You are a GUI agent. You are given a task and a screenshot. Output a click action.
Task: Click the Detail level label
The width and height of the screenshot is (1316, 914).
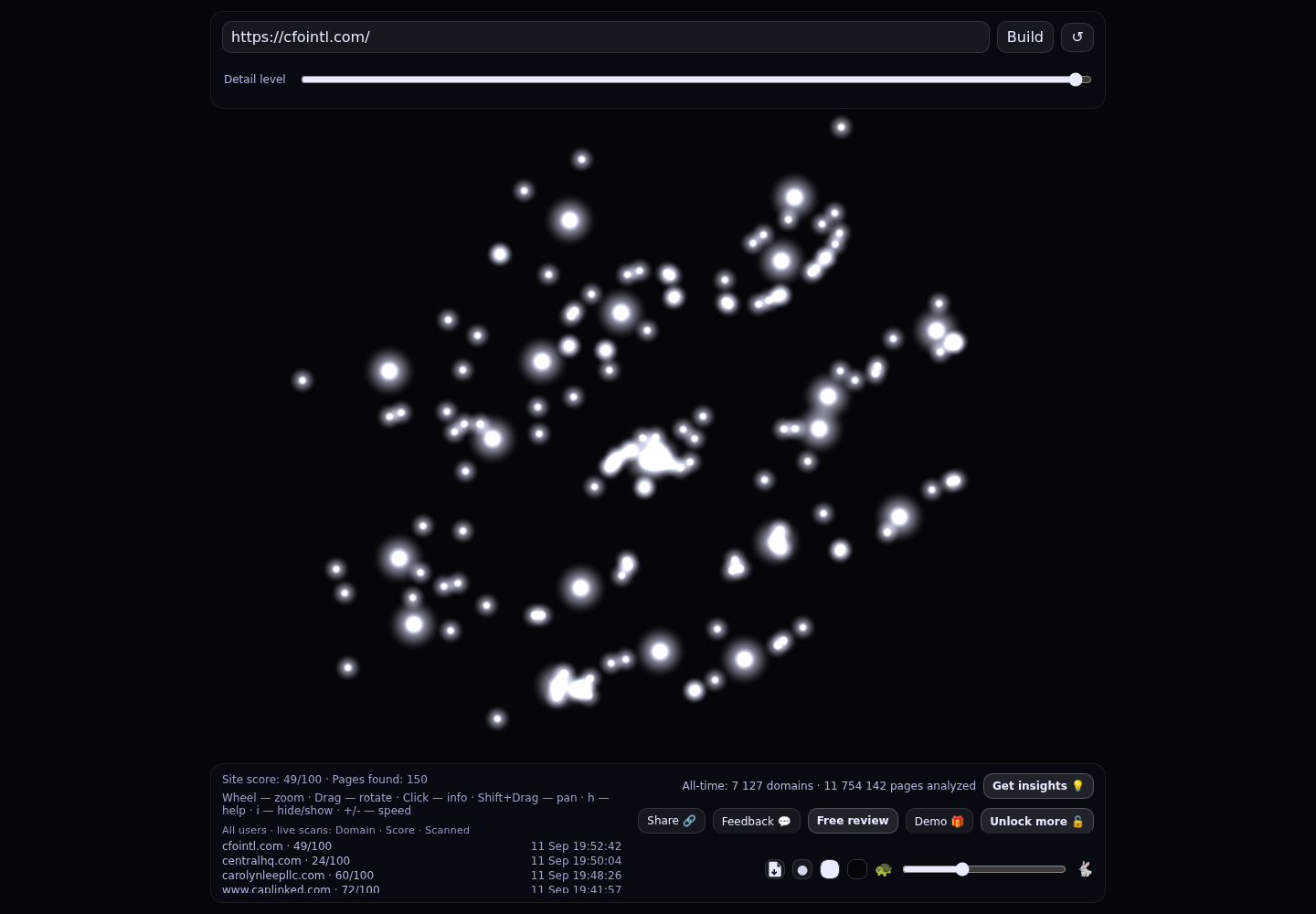click(x=255, y=80)
